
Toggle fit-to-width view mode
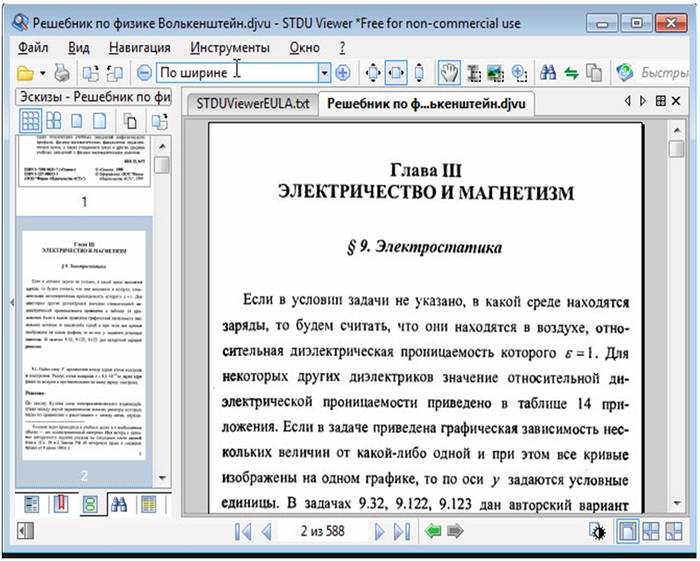click(x=396, y=73)
